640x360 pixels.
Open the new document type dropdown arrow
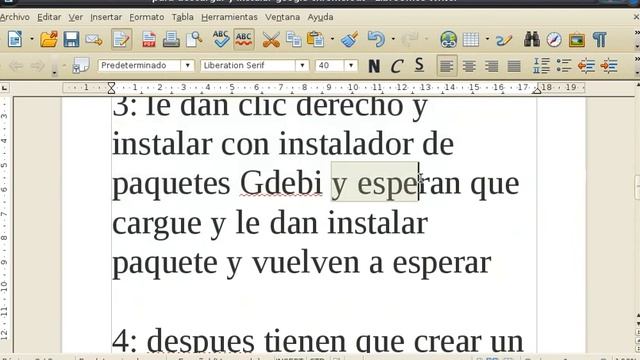click(x=32, y=40)
